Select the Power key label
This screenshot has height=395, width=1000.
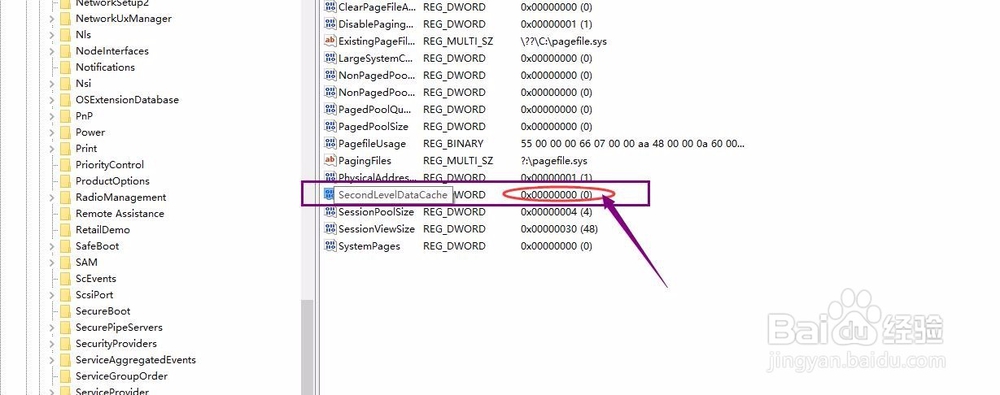click(90, 132)
